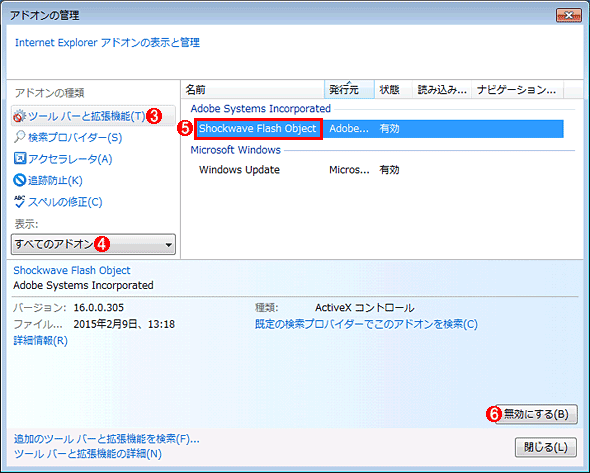
Task: Open the すべてのアドオン display dropdown
Action: coord(93,245)
